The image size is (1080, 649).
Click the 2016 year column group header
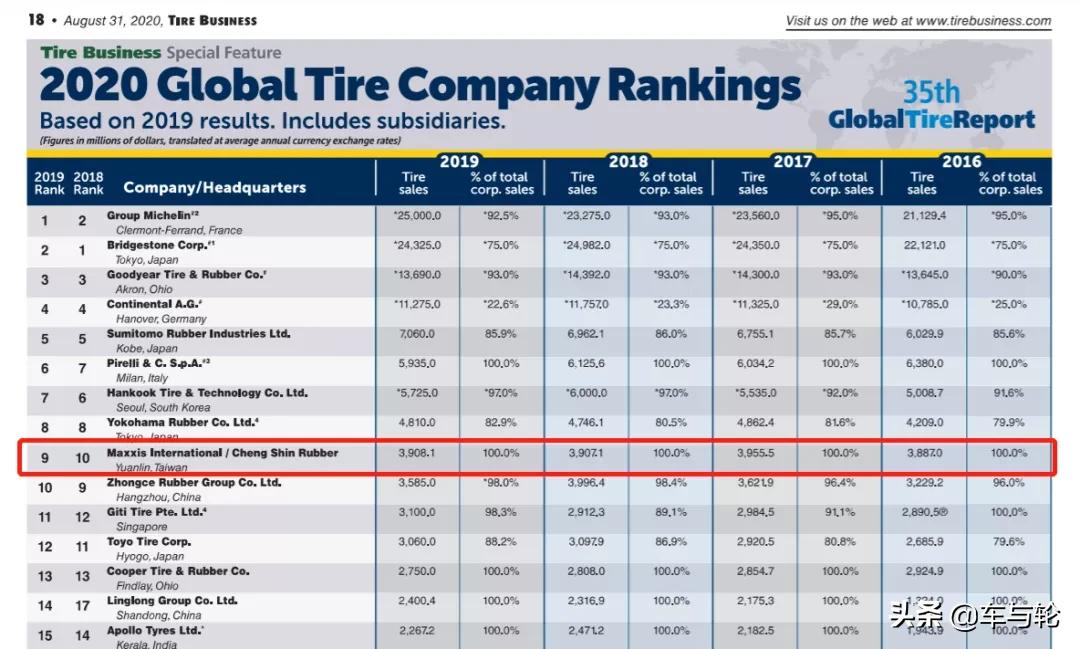[962, 161]
